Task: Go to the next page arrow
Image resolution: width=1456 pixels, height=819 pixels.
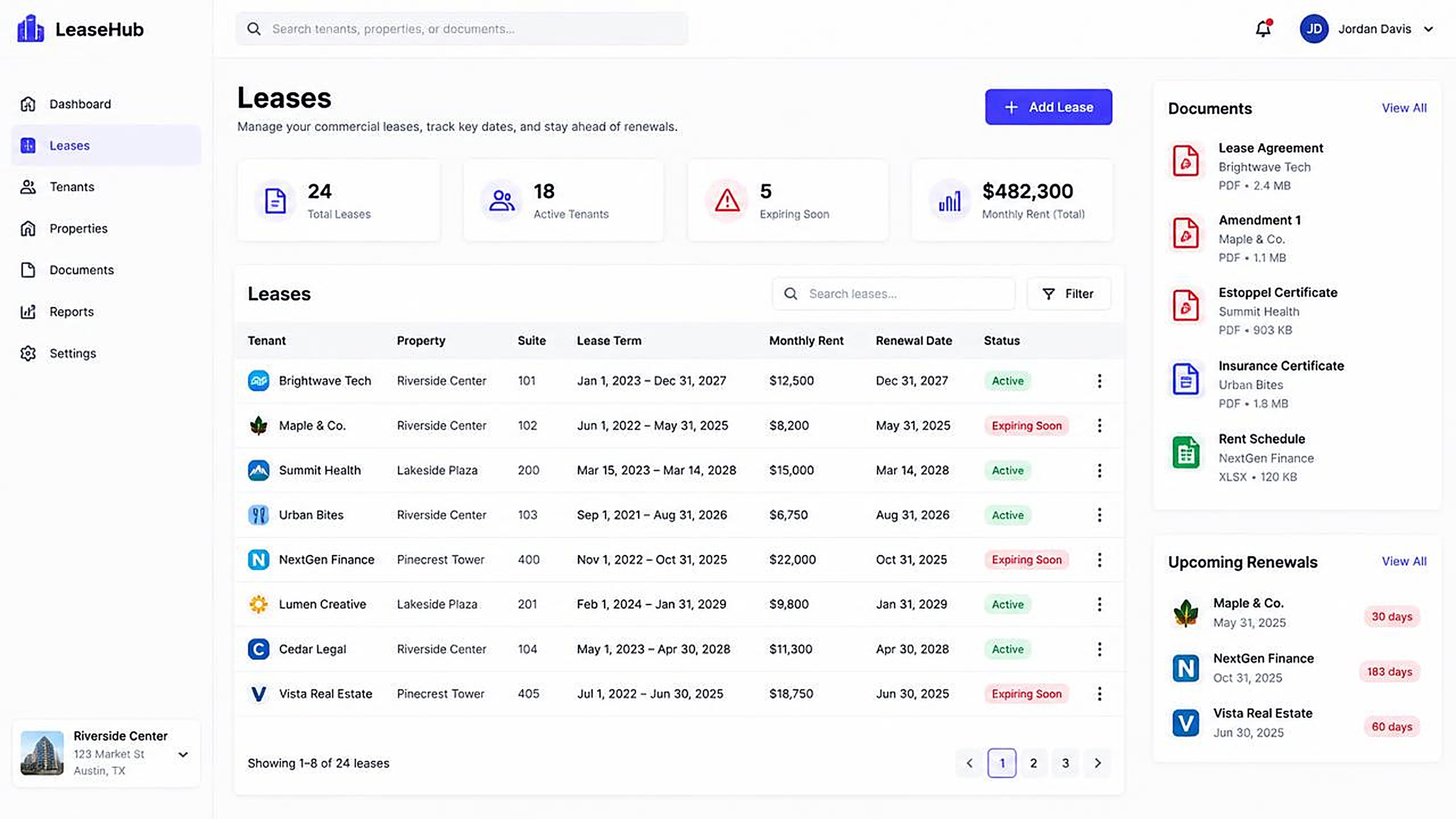Action: (1098, 763)
